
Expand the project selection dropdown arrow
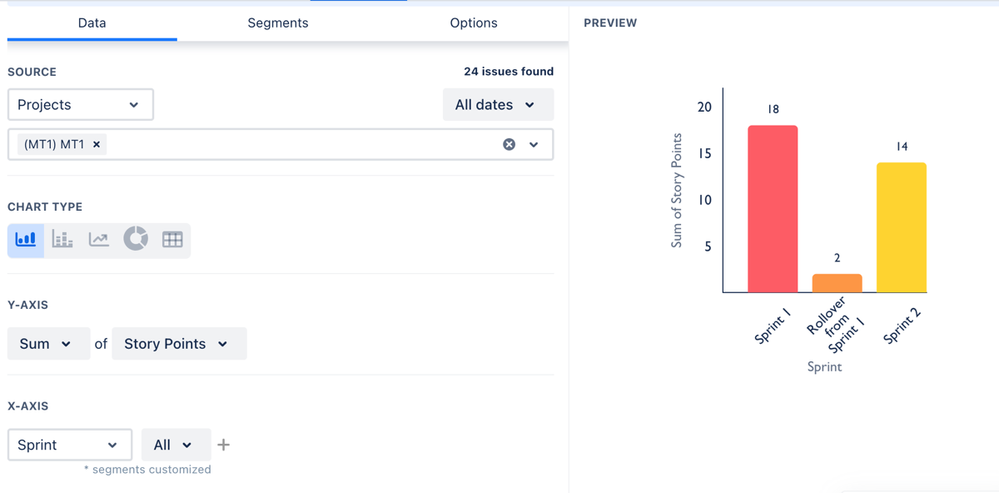[x=534, y=145]
